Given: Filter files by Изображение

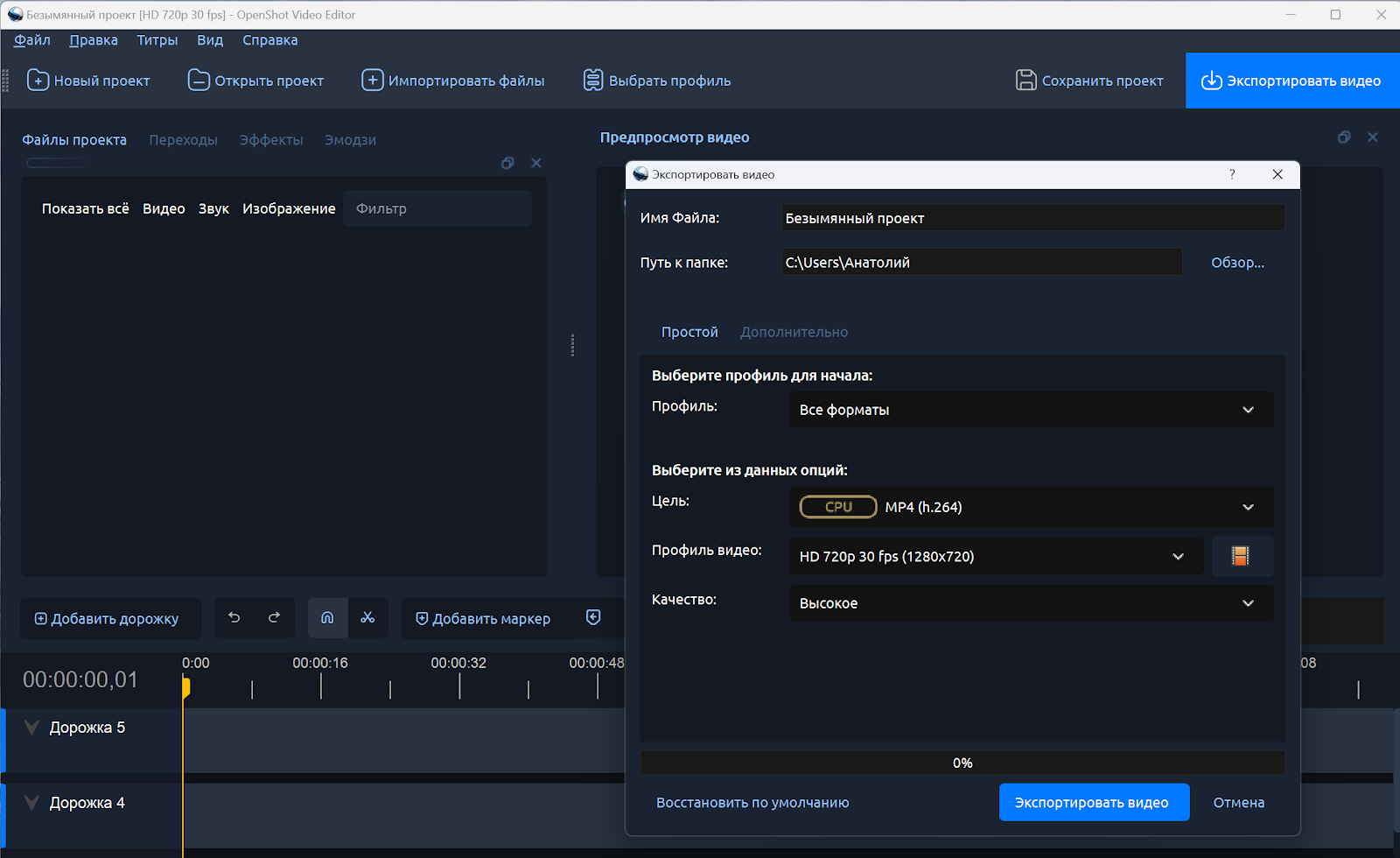Looking at the screenshot, I should 289,208.
